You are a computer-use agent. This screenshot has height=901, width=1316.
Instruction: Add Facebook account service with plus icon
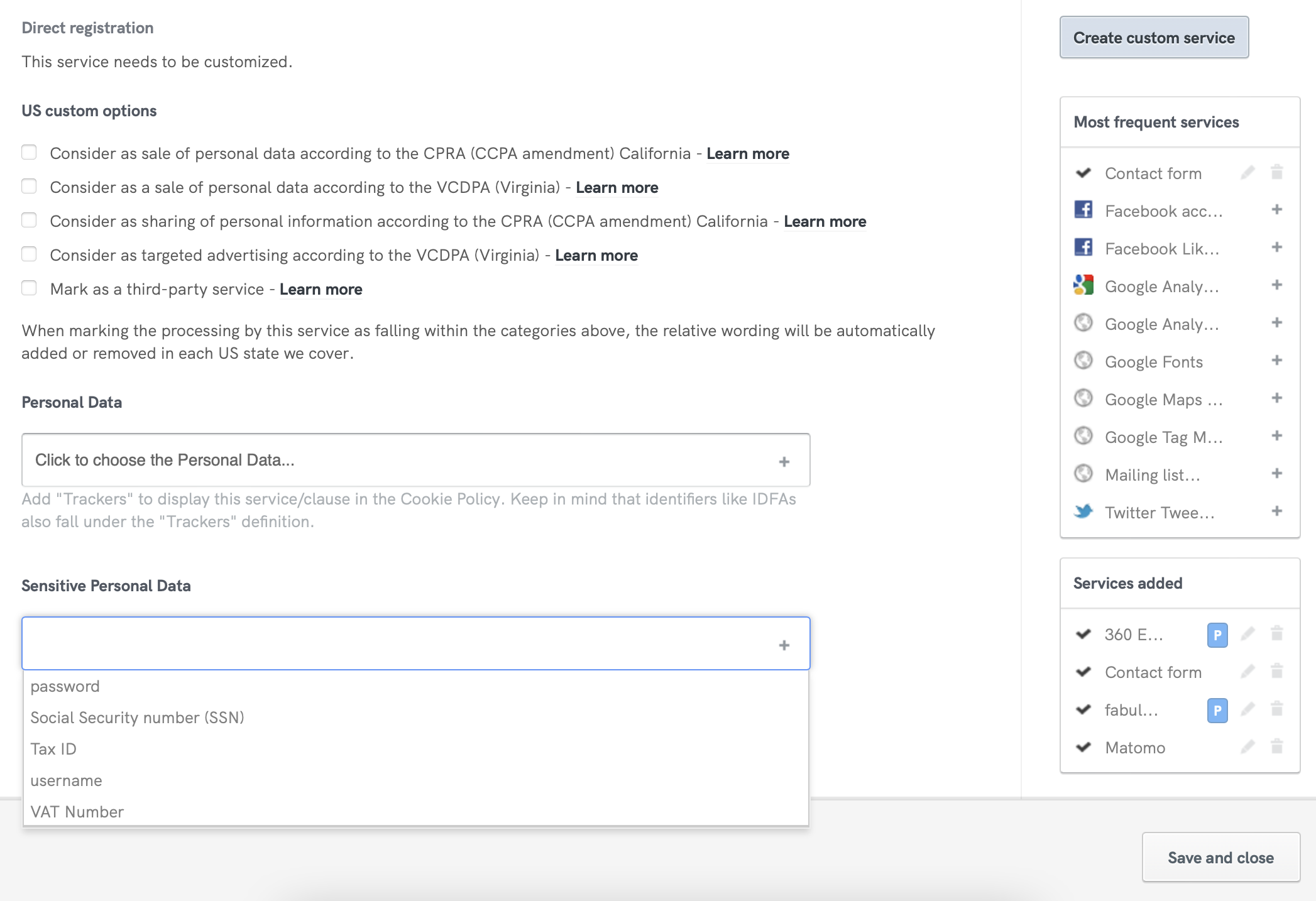[x=1276, y=210]
